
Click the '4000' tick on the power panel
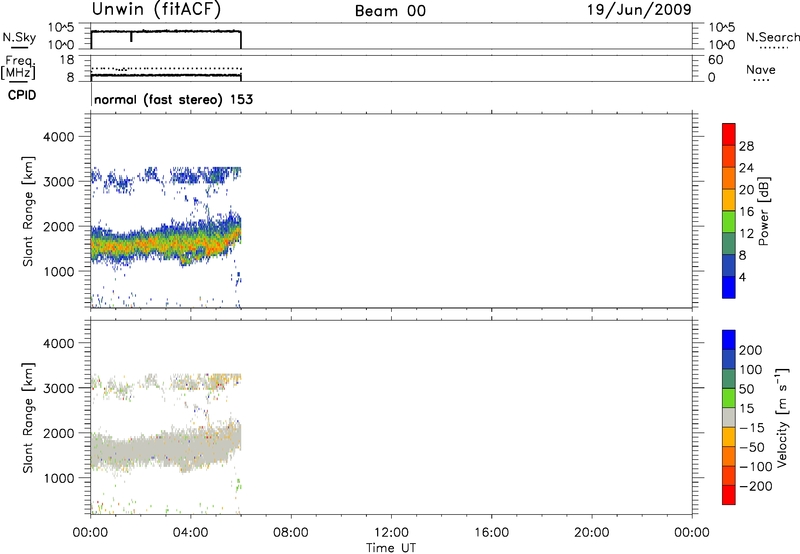[x=59, y=137]
